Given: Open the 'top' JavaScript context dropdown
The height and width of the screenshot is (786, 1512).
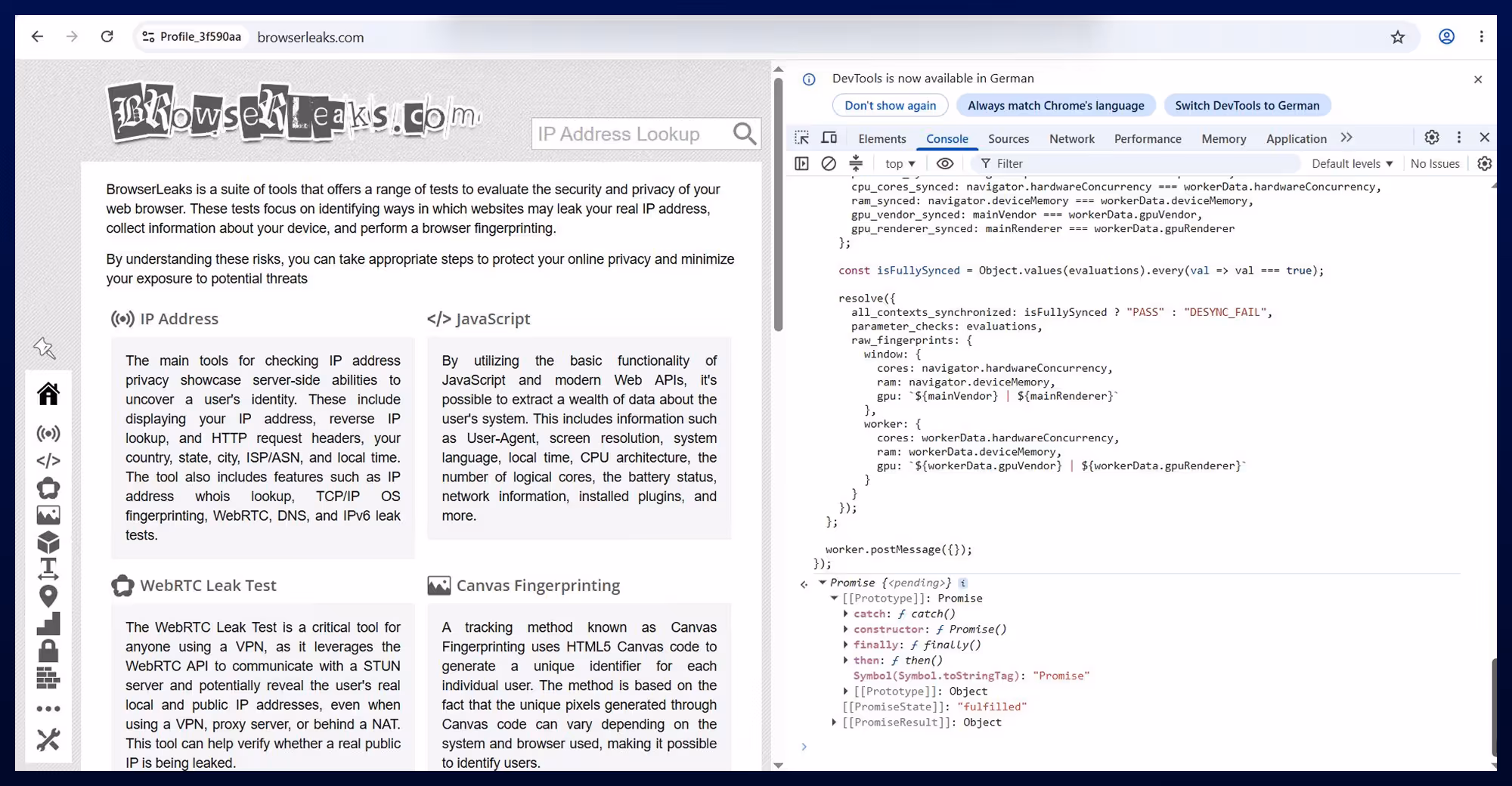Looking at the screenshot, I should point(900,163).
